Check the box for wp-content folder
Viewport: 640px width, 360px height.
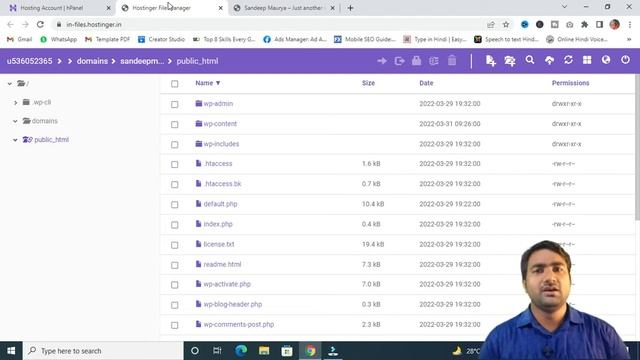(175, 124)
